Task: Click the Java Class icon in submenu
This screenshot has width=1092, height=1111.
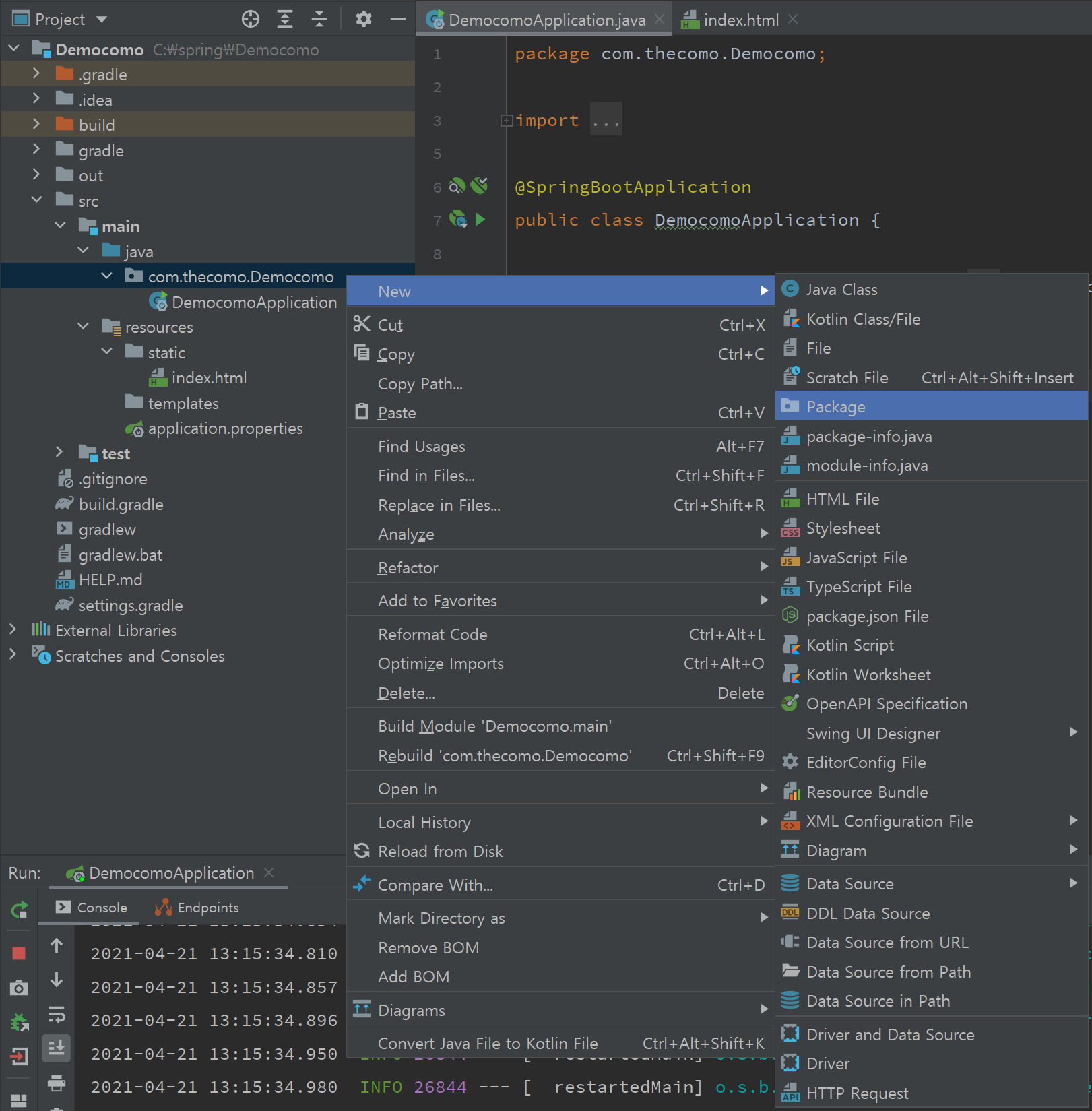Action: point(790,289)
